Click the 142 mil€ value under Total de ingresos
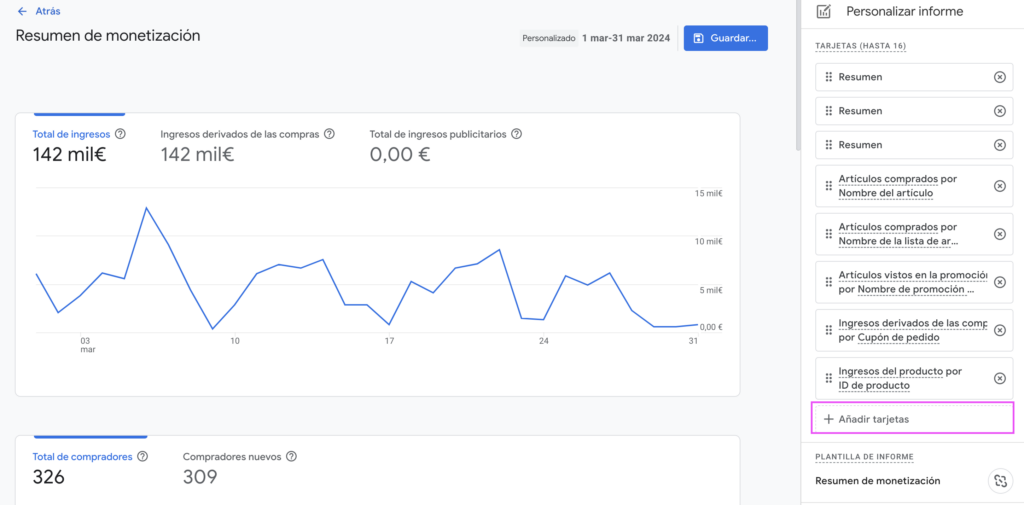 click(x=69, y=155)
